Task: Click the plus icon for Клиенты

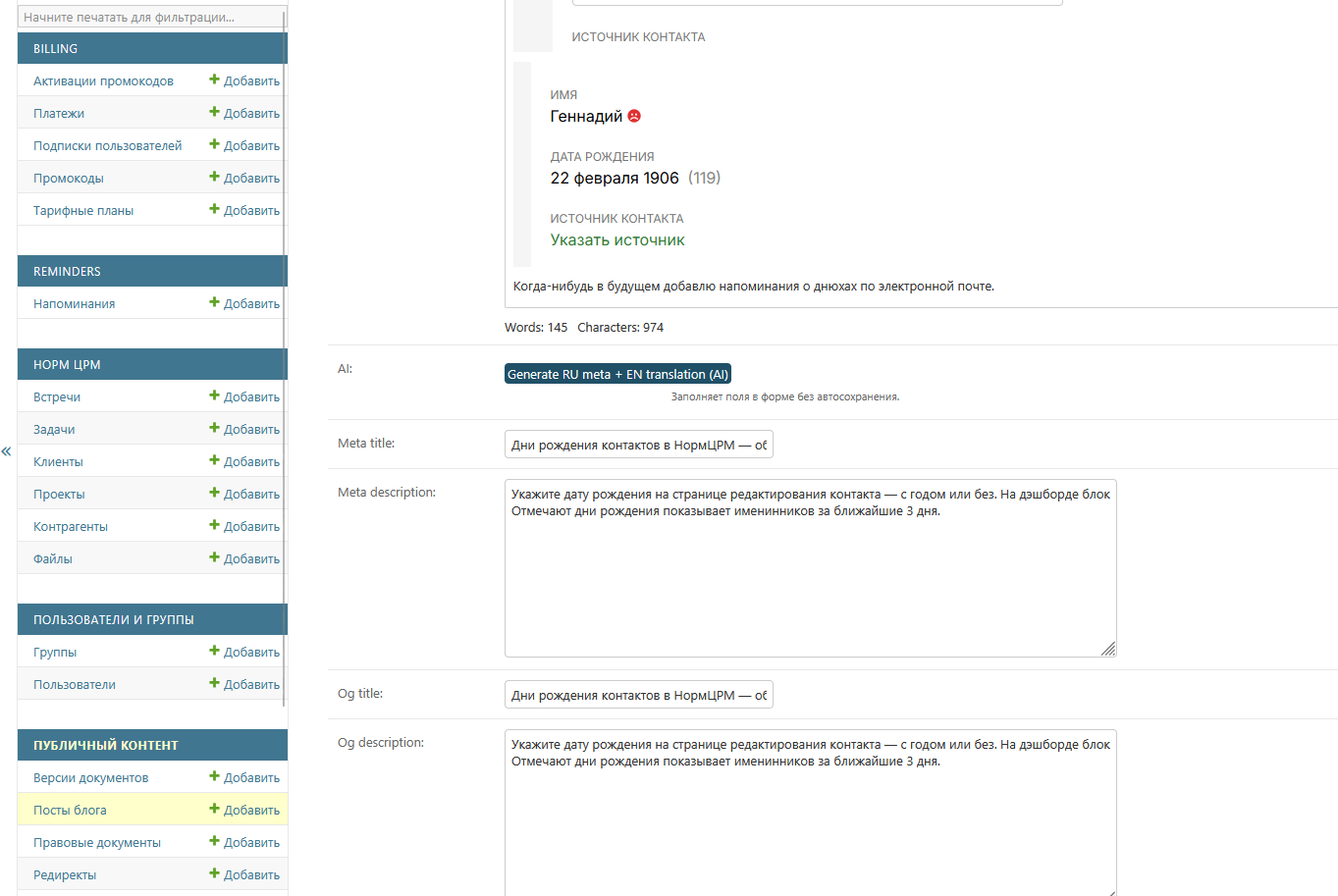Action: coord(214,461)
